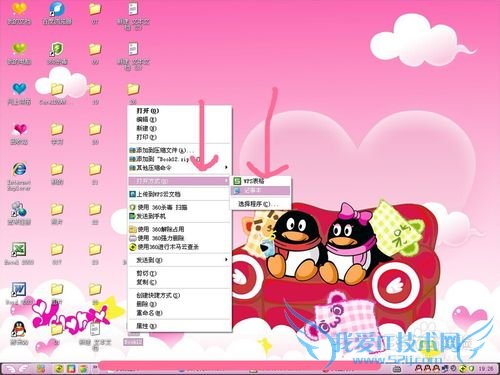
Task: Click the green shield tray icon
Action: click(471, 369)
